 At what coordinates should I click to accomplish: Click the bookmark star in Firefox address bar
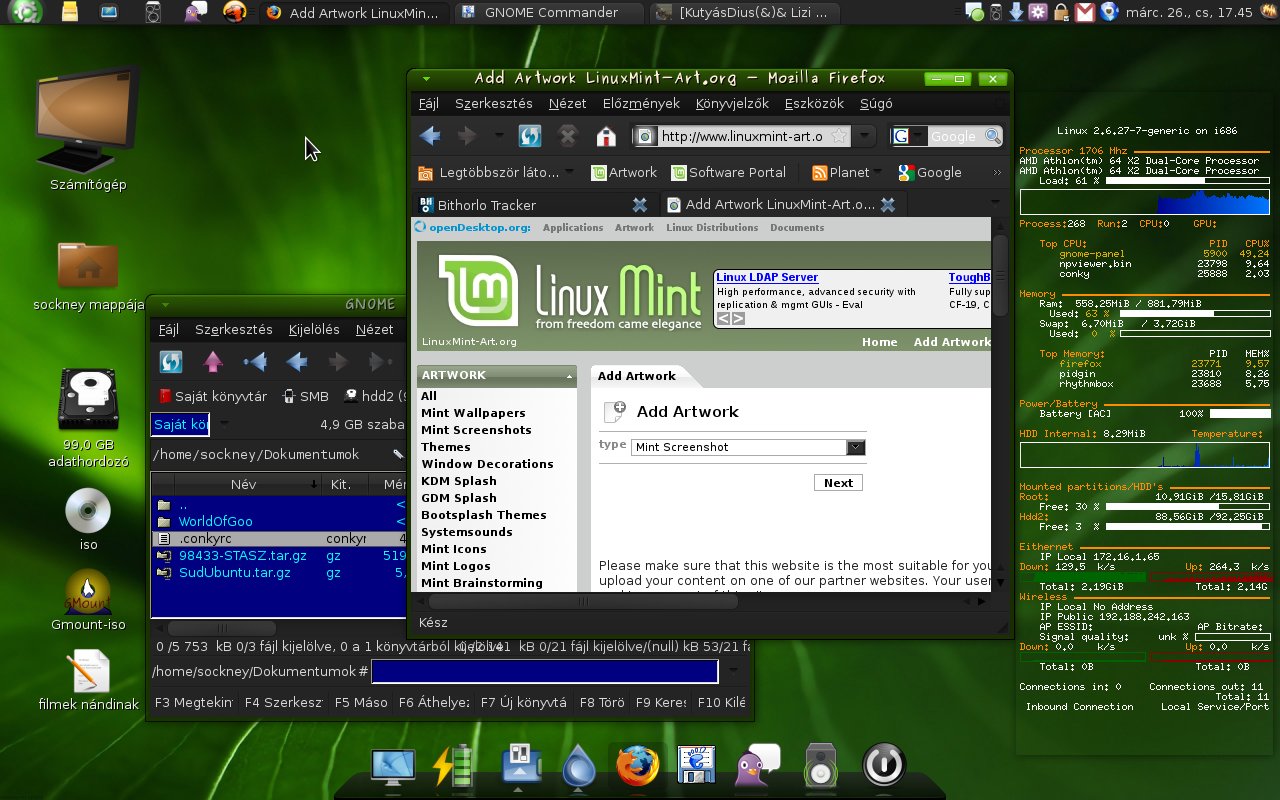pos(839,136)
